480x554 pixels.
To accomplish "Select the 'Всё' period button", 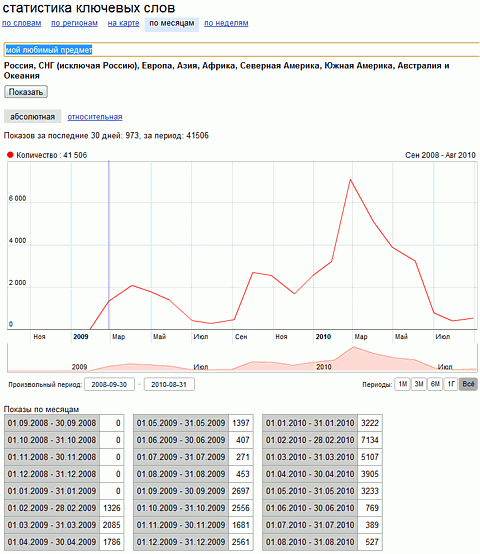I will tap(468, 384).
